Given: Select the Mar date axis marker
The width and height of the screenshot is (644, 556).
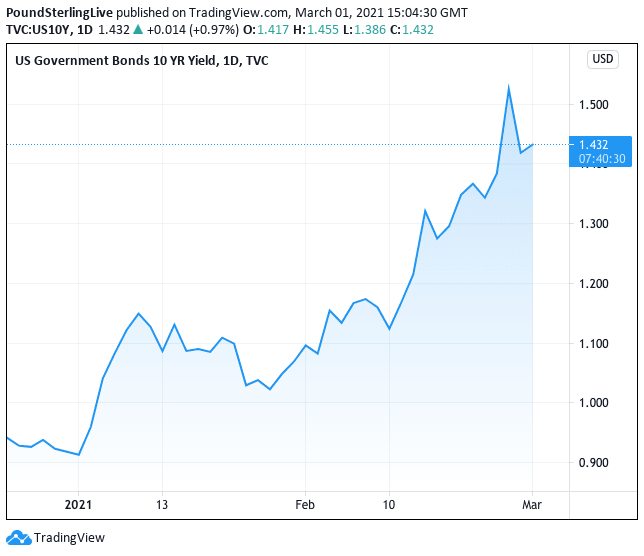Looking at the screenshot, I should pos(531,504).
